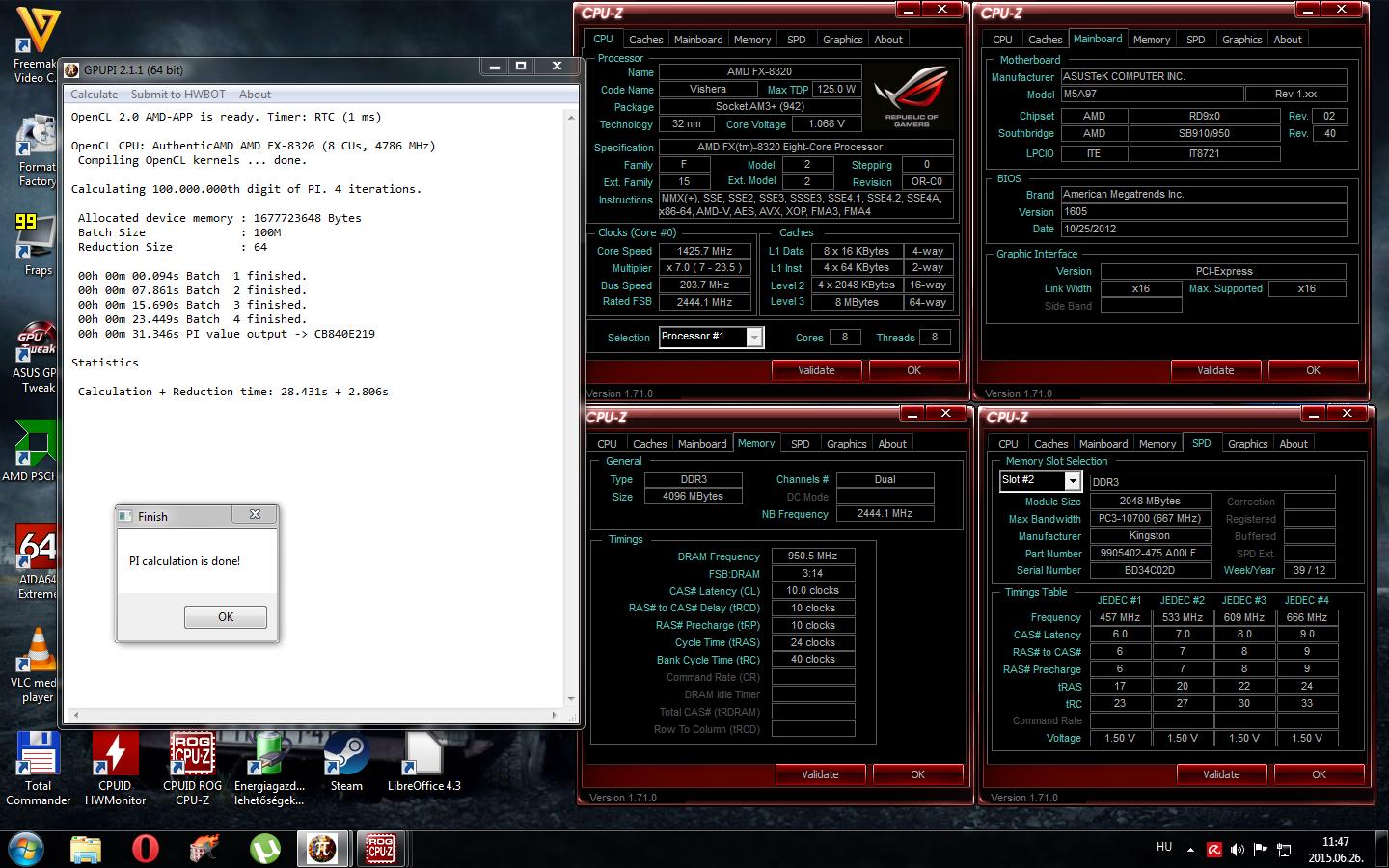Switch to Memory tab in CPU window
The width and height of the screenshot is (1389, 868).
tap(752, 40)
